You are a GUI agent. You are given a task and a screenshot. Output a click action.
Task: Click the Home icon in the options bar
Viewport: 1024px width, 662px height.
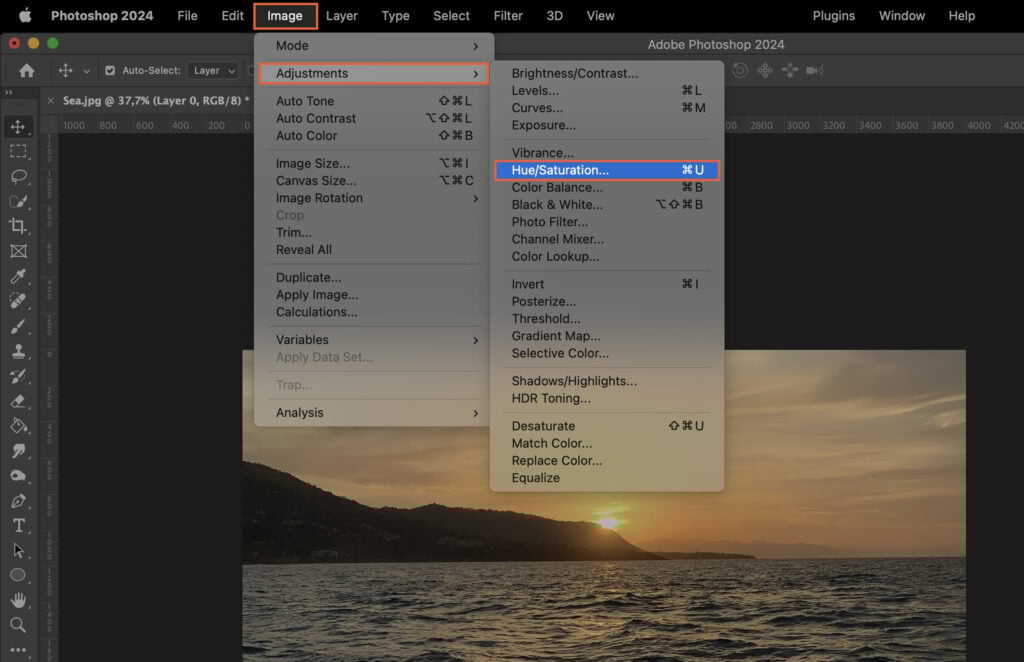(x=25, y=70)
